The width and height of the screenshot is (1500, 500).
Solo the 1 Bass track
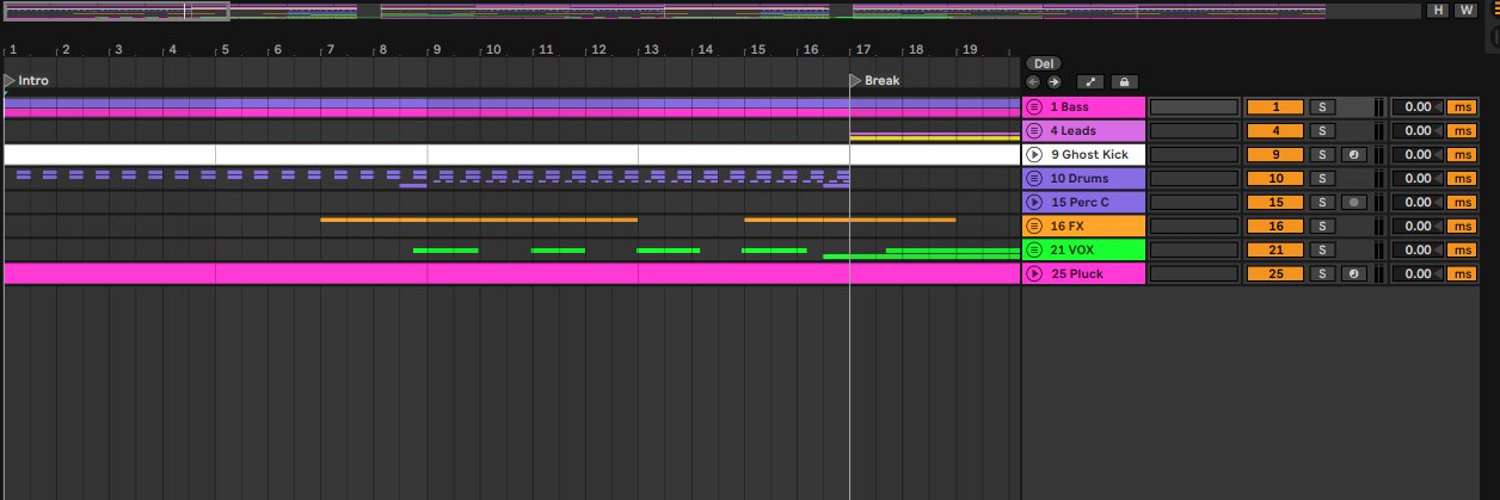tap(1322, 107)
